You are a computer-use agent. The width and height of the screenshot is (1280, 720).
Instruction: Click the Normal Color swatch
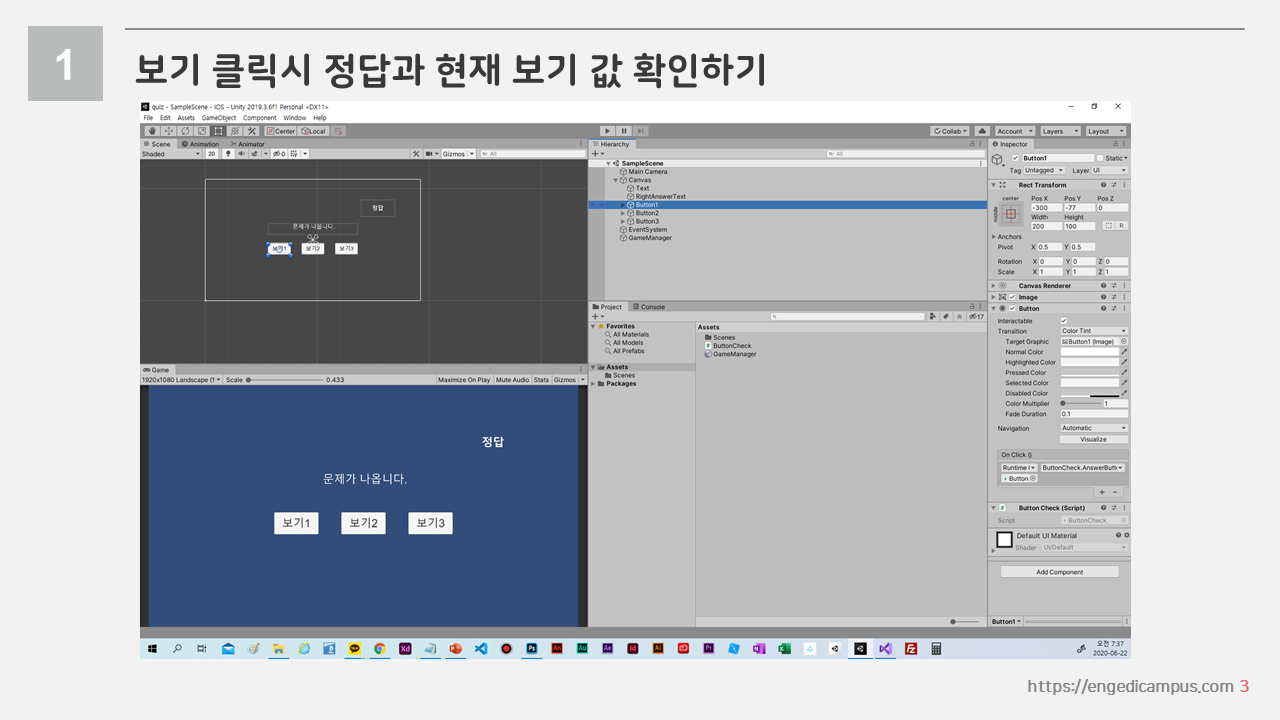[1089, 352]
